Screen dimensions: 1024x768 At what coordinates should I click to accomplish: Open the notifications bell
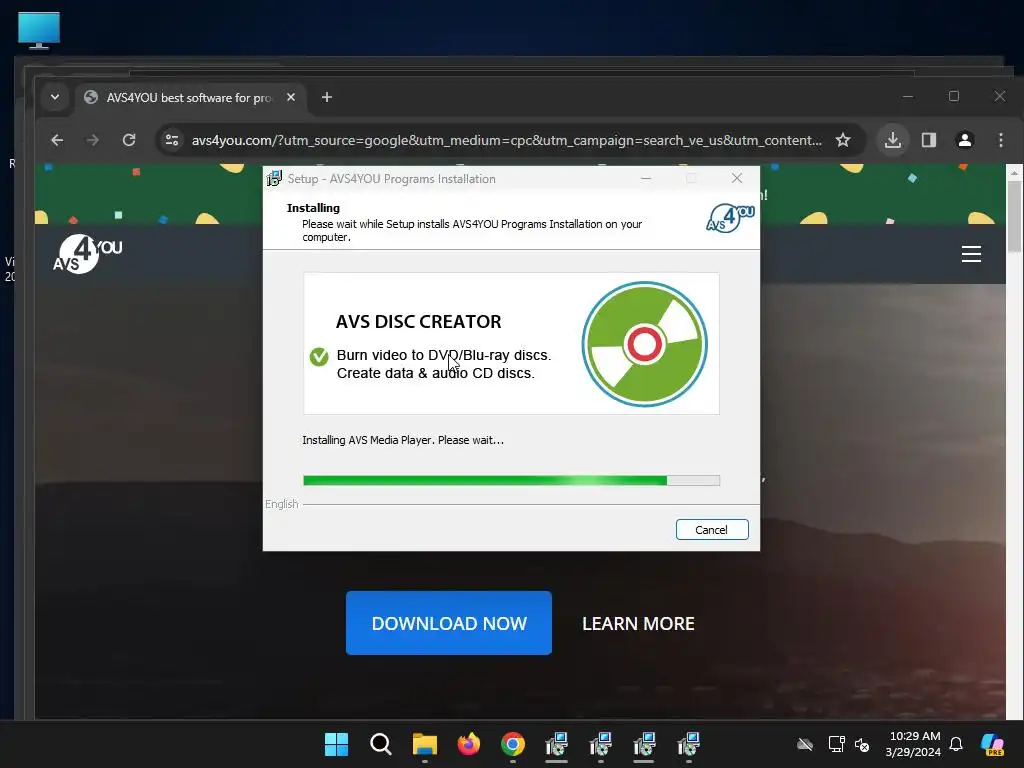pos(956,744)
